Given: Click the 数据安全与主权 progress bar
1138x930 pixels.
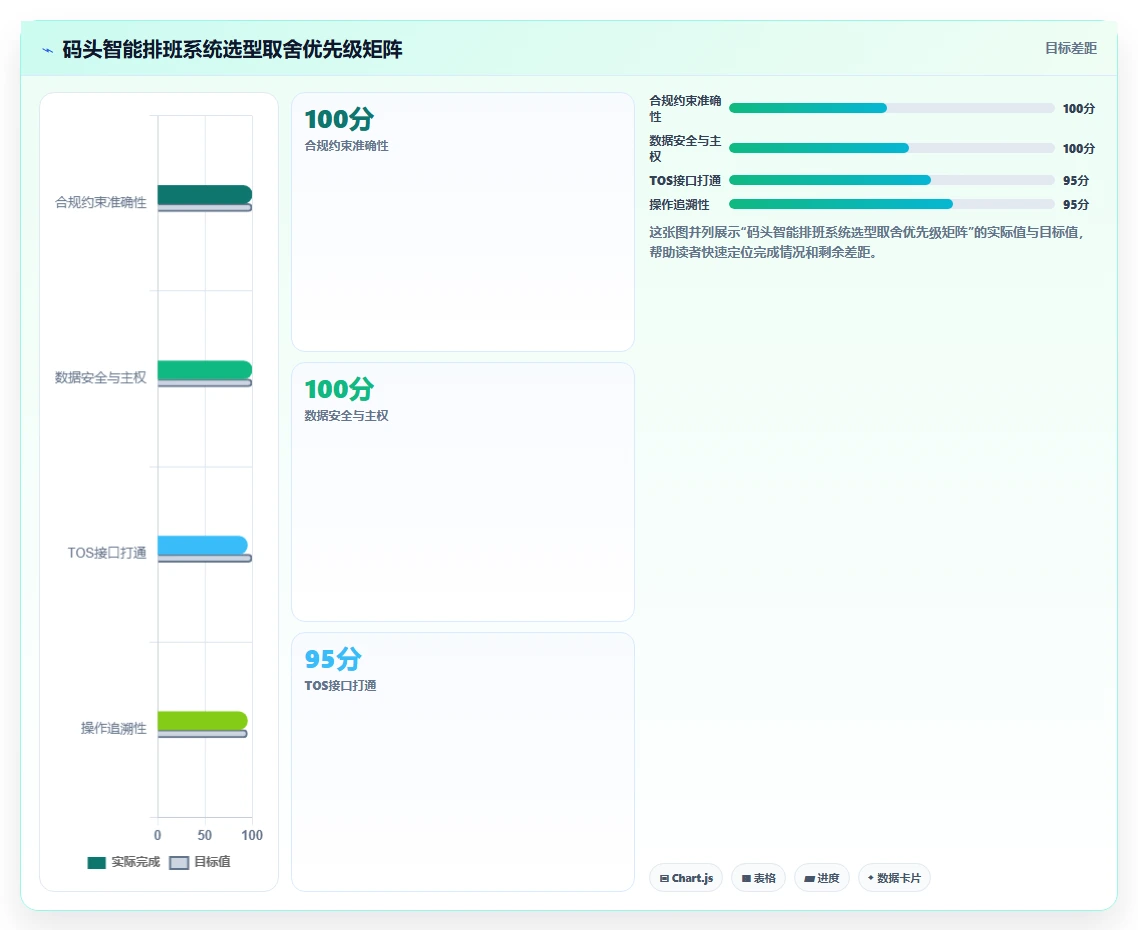Looking at the screenshot, I should click(x=891, y=148).
